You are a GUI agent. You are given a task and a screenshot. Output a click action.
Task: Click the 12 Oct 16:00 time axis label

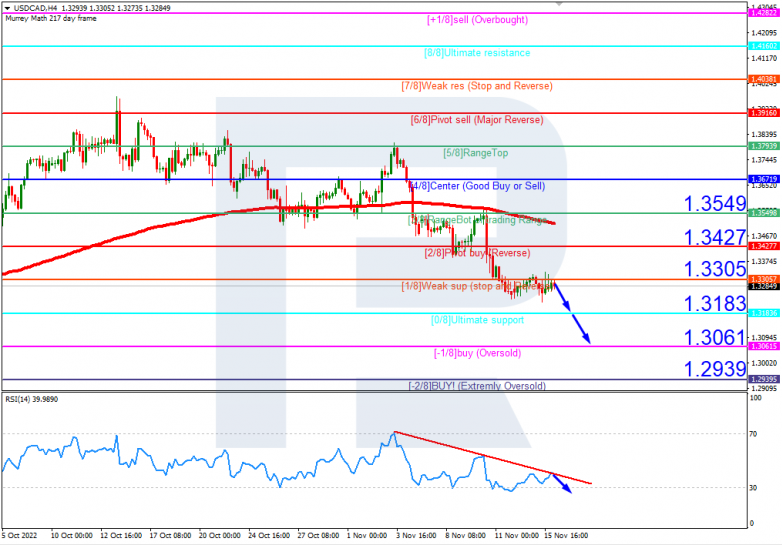click(x=121, y=536)
